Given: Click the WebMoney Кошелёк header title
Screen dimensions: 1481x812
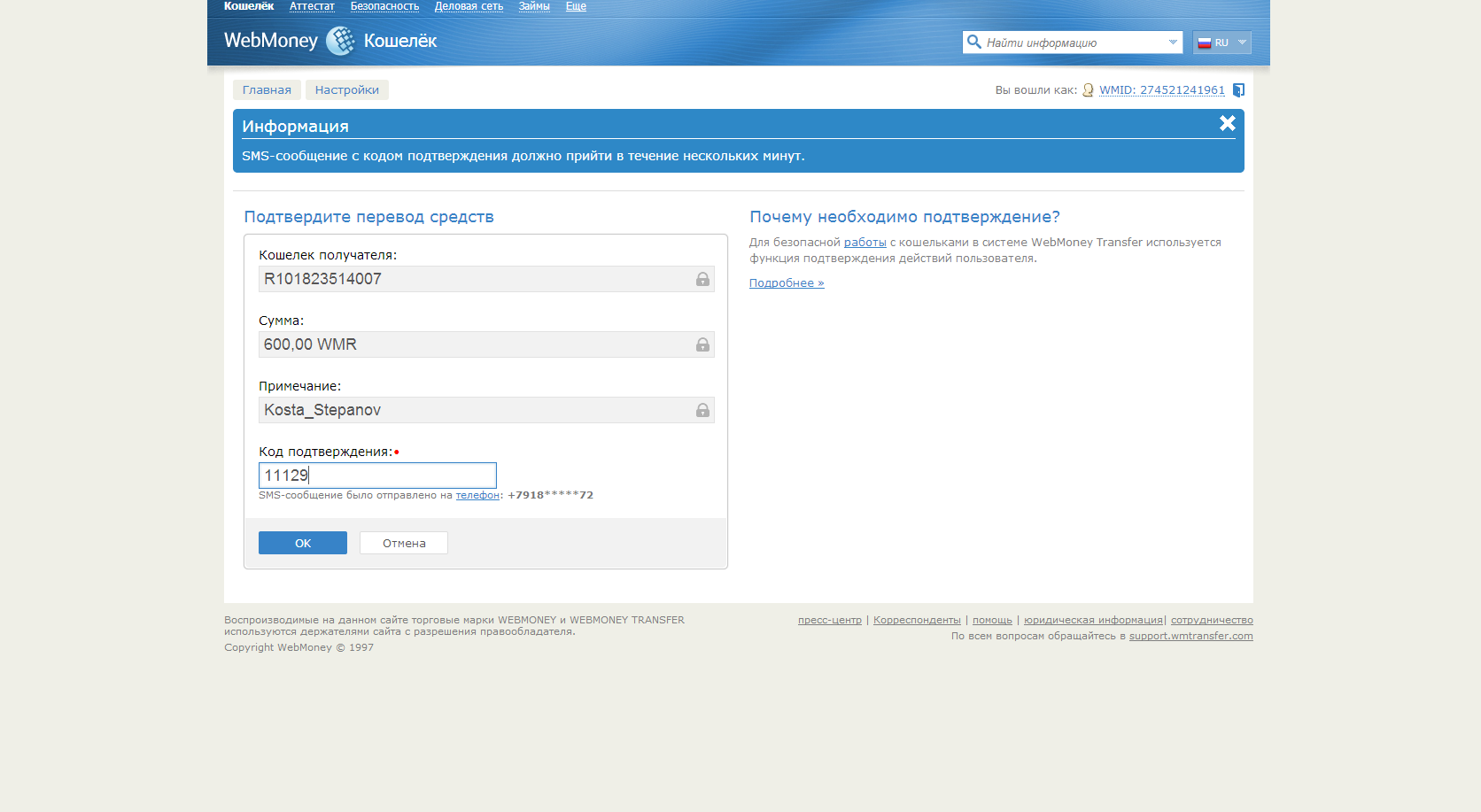Looking at the screenshot, I should [330, 41].
